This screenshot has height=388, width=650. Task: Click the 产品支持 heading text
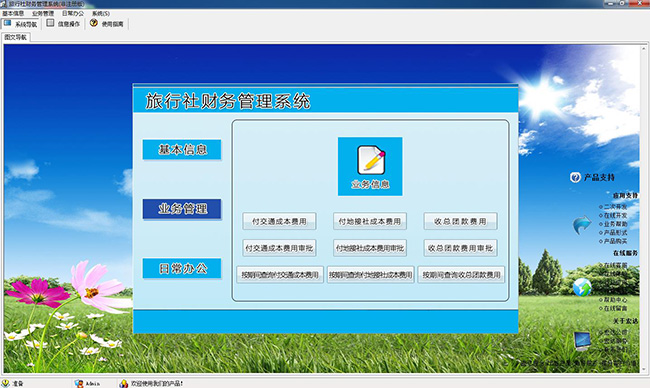coord(599,177)
